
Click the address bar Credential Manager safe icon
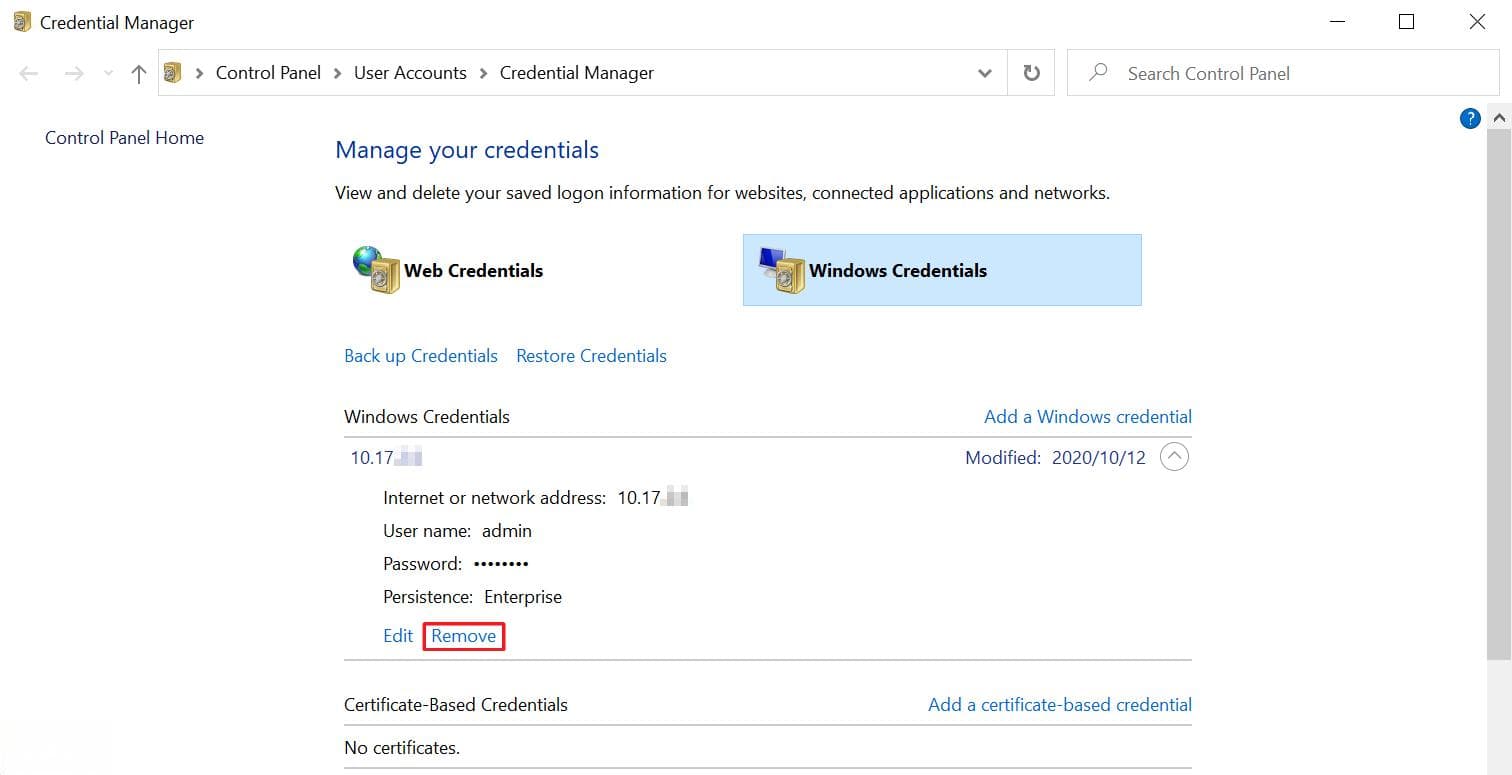pyautogui.click(x=173, y=73)
